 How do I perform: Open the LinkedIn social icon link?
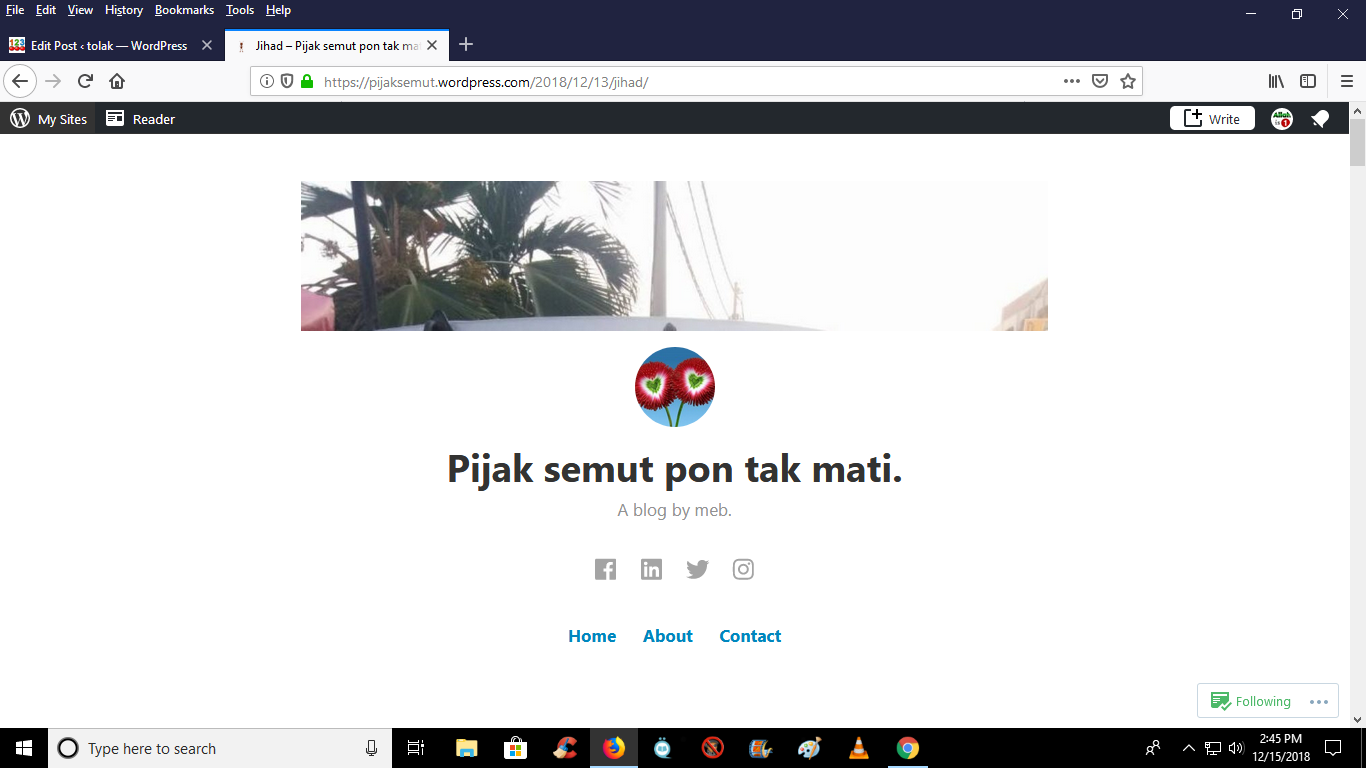(651, 570)
